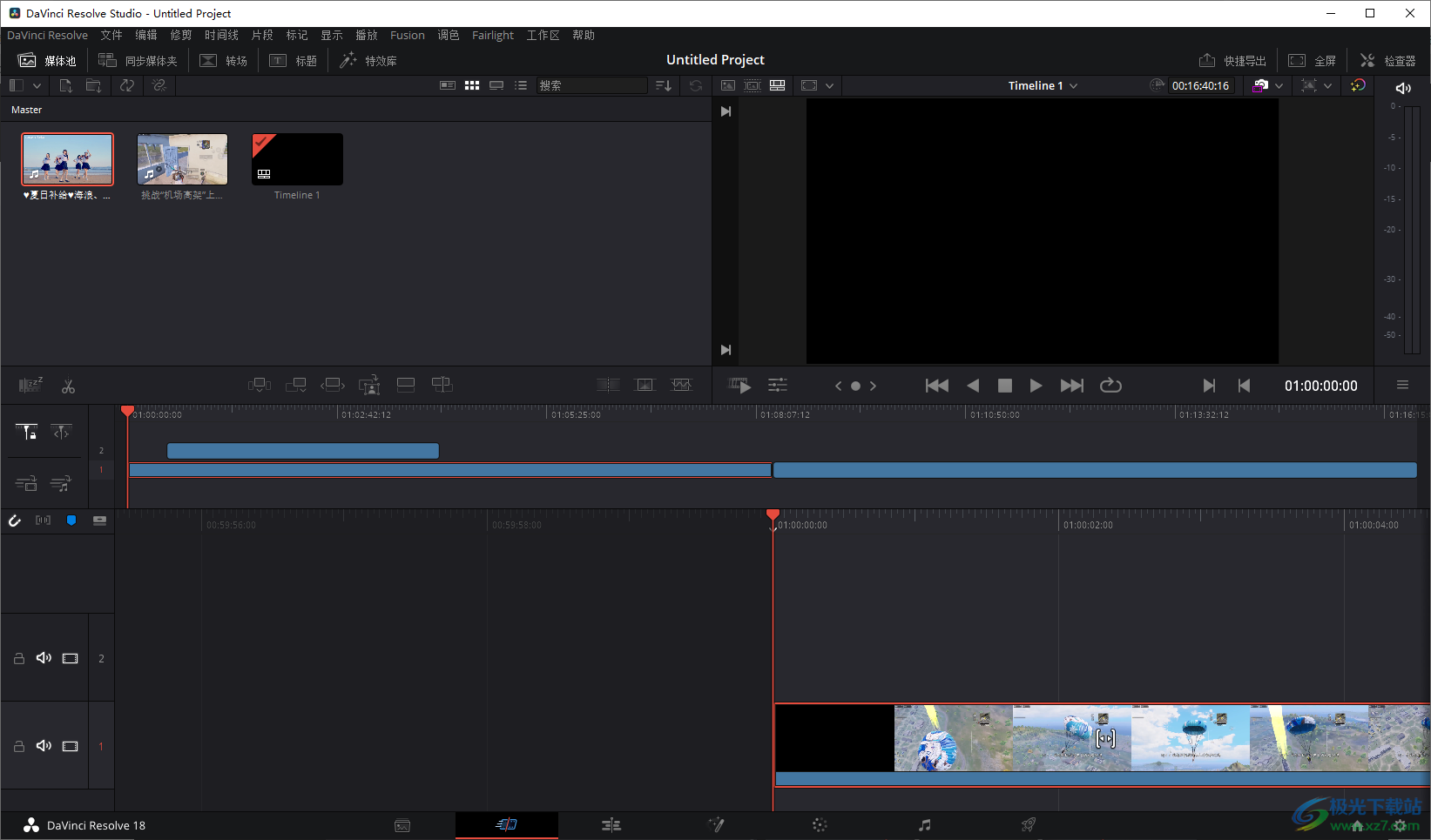This screenshot has height=840, width=1431.
Task: Click the Source Overwrite icon
Action: tap(442, 385)
